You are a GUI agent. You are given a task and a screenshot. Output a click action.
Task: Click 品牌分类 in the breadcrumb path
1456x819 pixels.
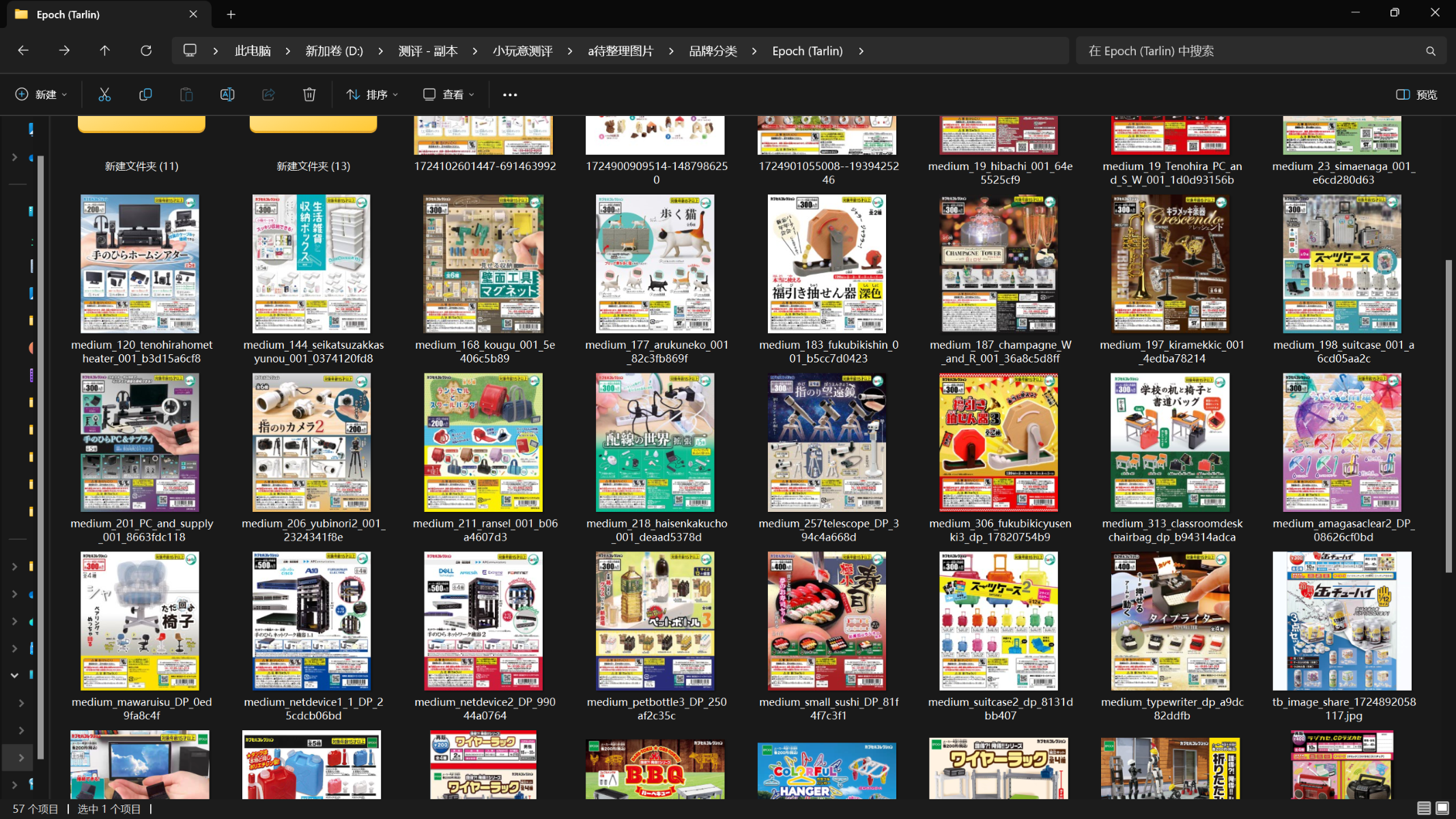[713, 51]
